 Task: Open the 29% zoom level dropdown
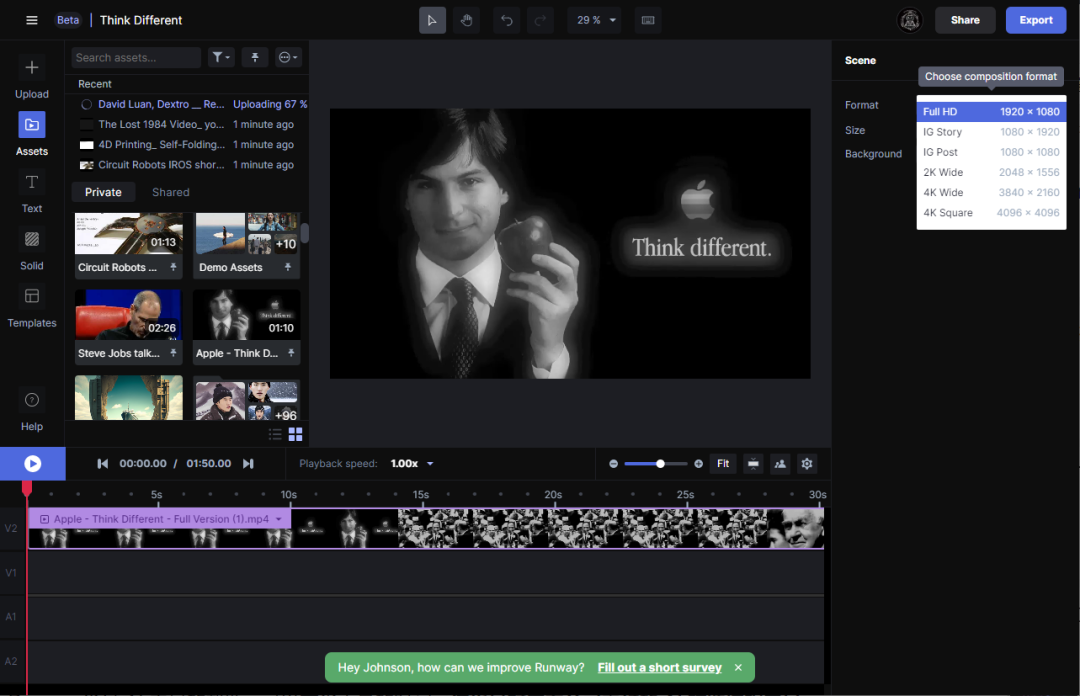pos(594,20)
